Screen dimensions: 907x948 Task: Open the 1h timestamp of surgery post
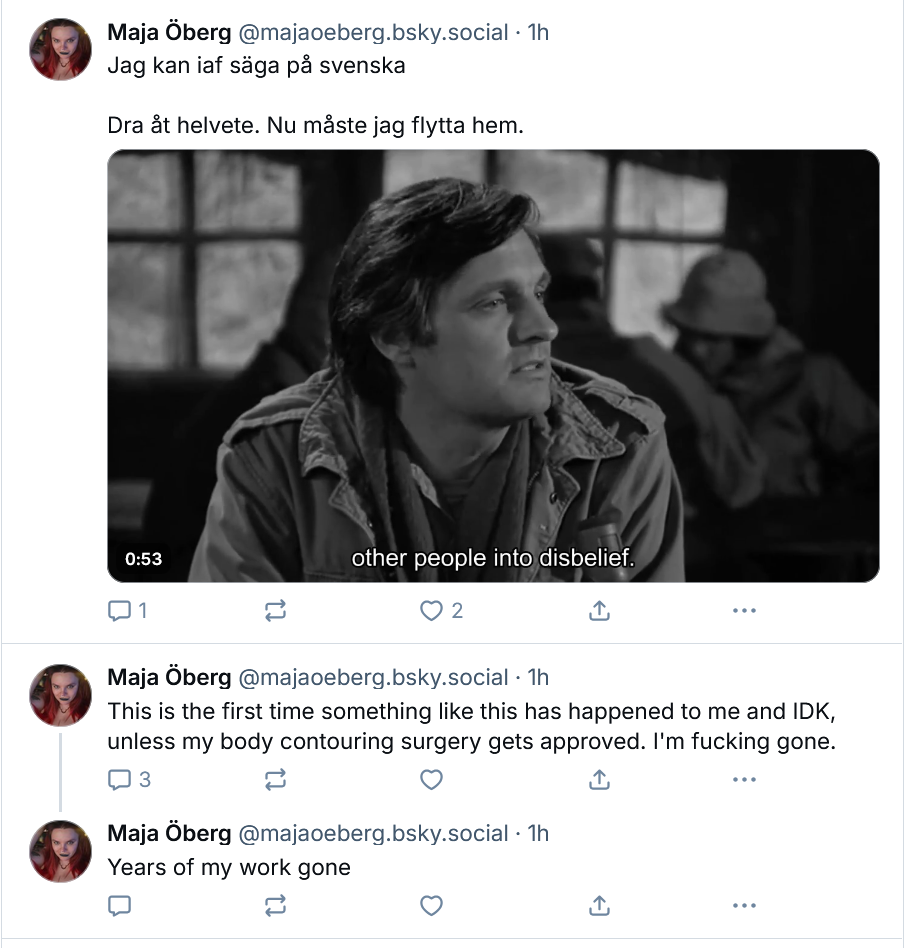538,677
